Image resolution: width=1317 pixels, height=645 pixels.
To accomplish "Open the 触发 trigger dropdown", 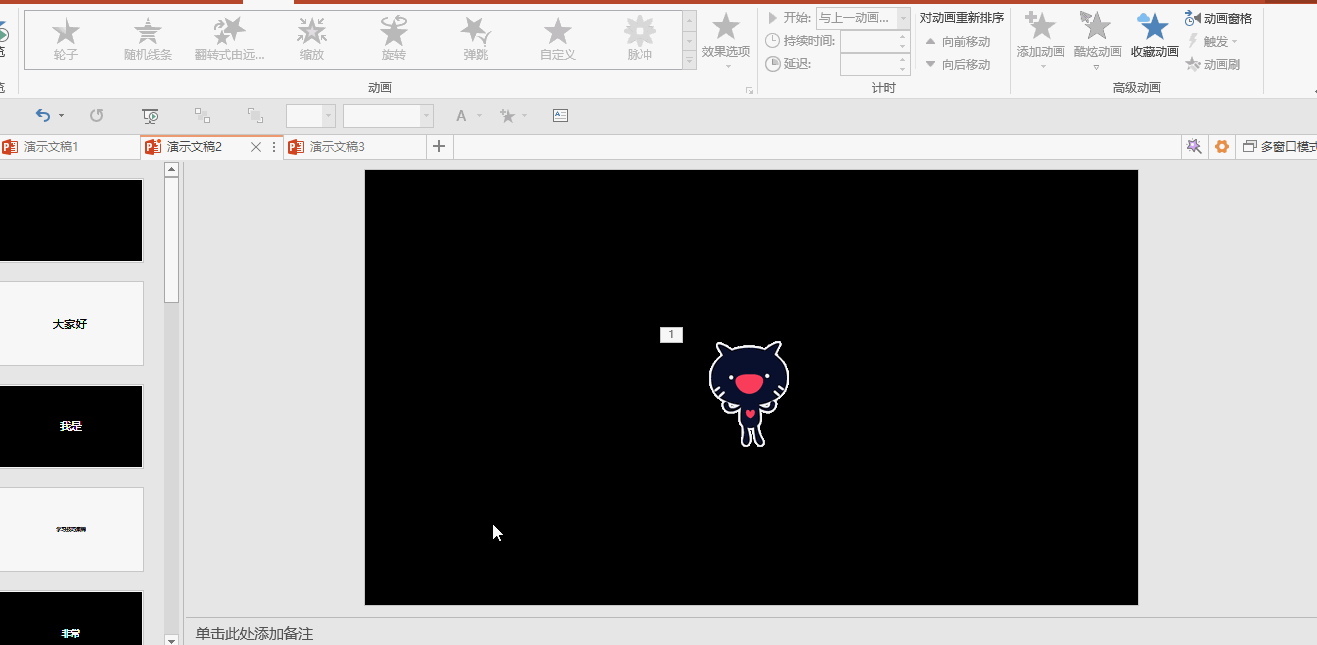I will (x=1212, y=41).
